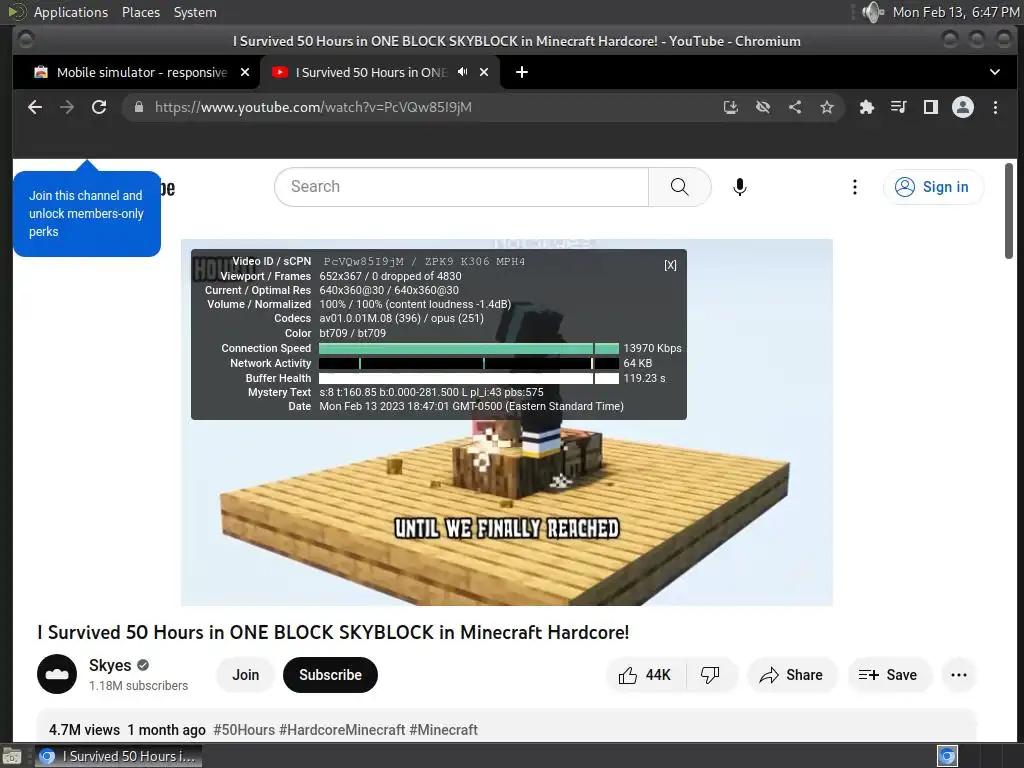Click the Sign in button
Screen dimensions: 1024x768
[933, 187]
